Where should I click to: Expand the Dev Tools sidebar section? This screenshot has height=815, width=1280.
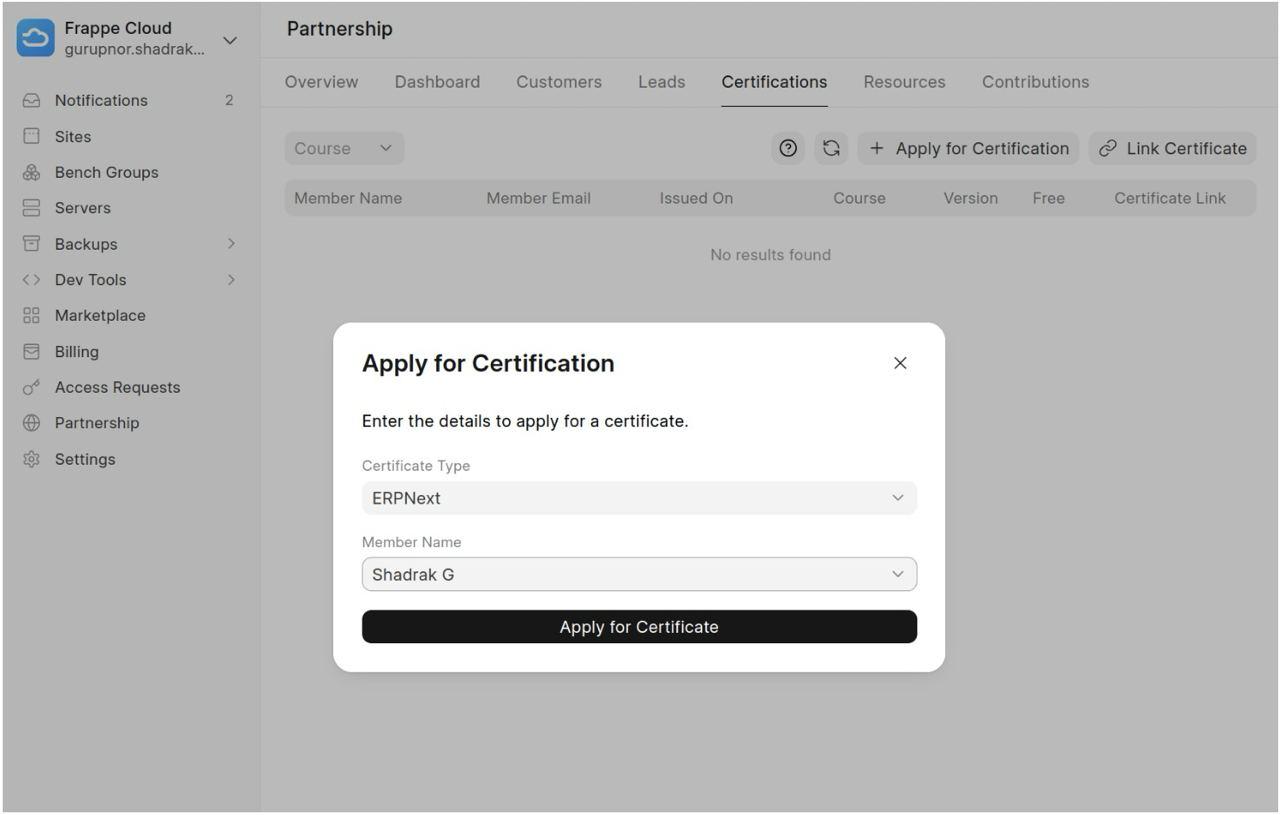click(231, 280)
